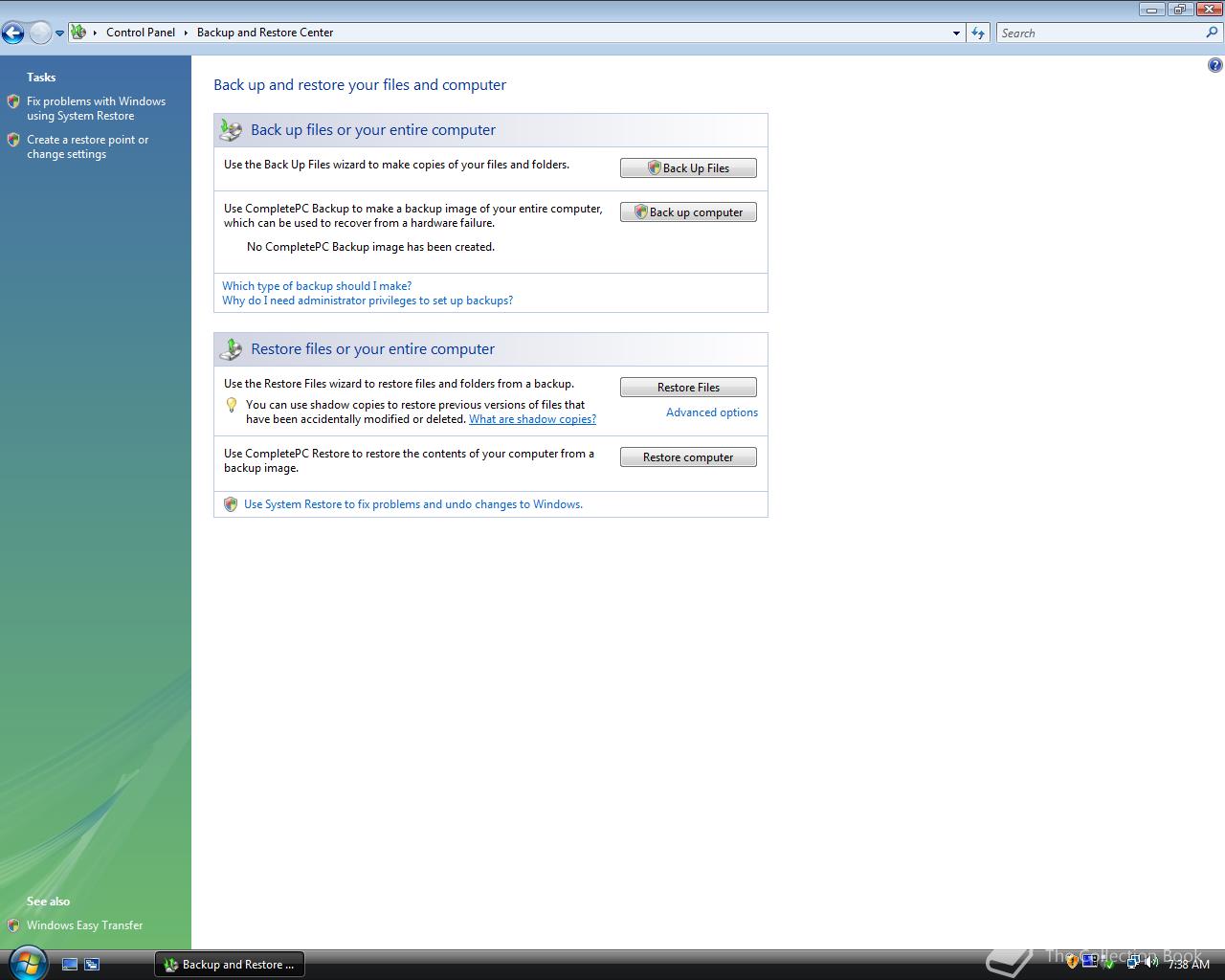Click Backup and Restore Center breadcrumb
Viewport: 1225px width, 980px height.
pyautogui.click(x=265, y=33)
